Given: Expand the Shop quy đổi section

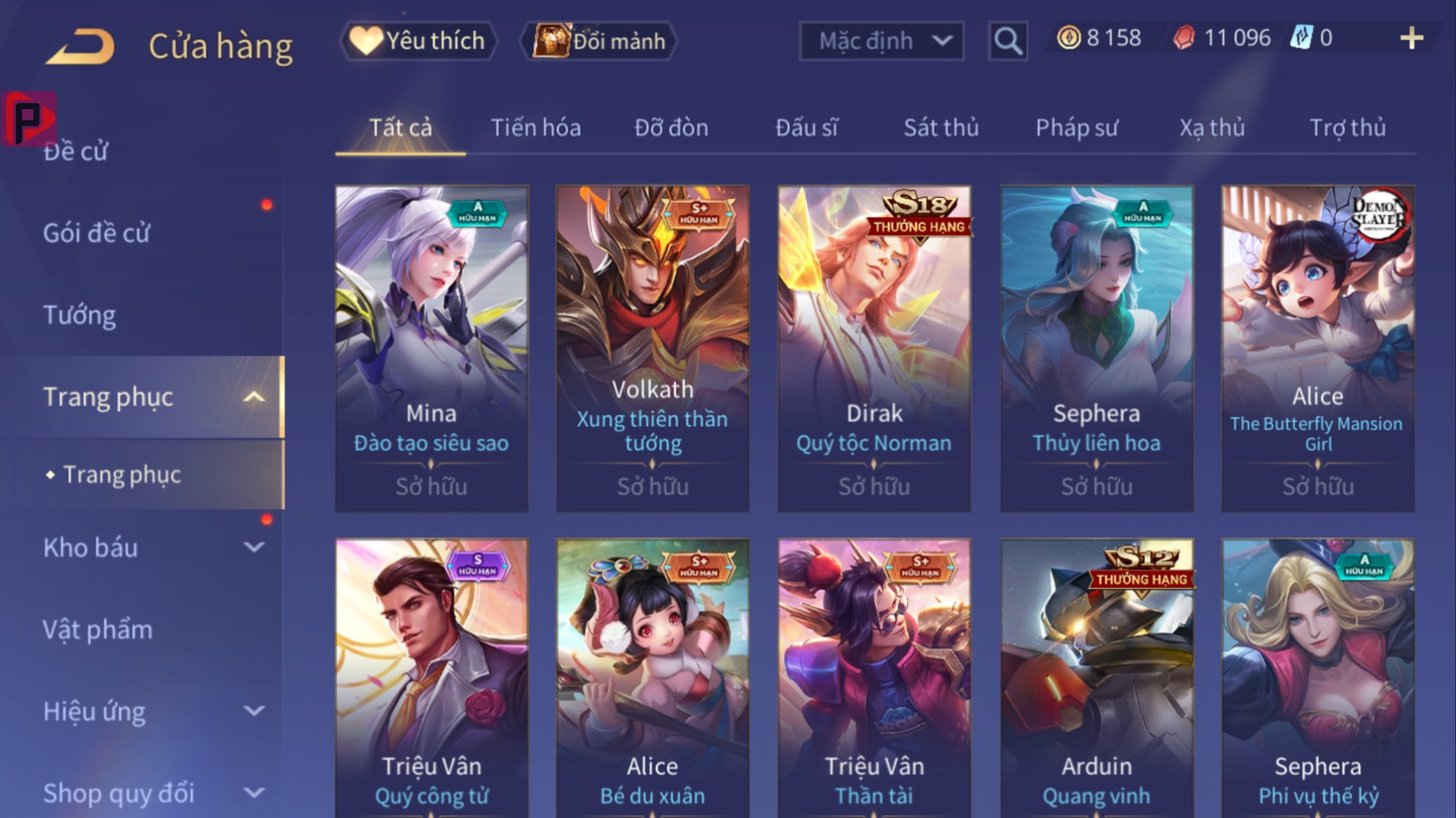Looking at the screenshot, I should [253, 794].
